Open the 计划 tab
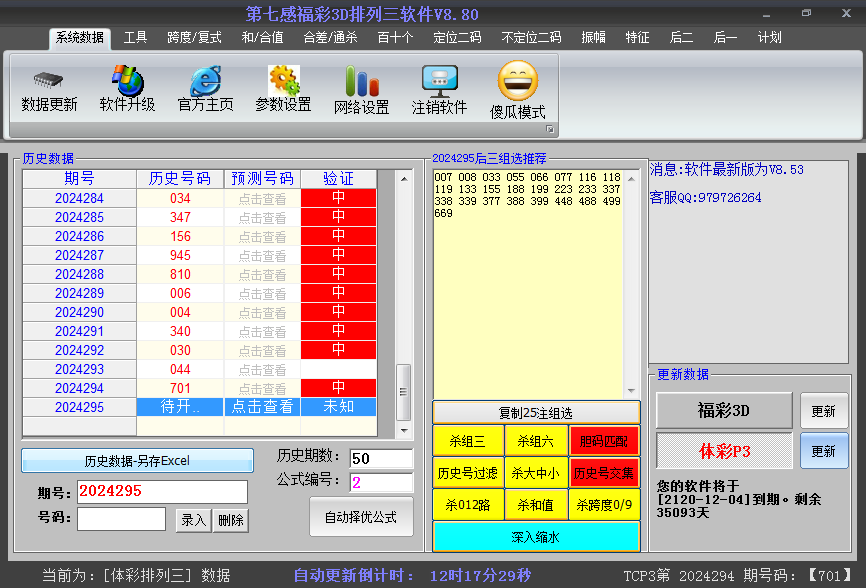The height and width of the screenshot is (588, 866). point(770,38)
